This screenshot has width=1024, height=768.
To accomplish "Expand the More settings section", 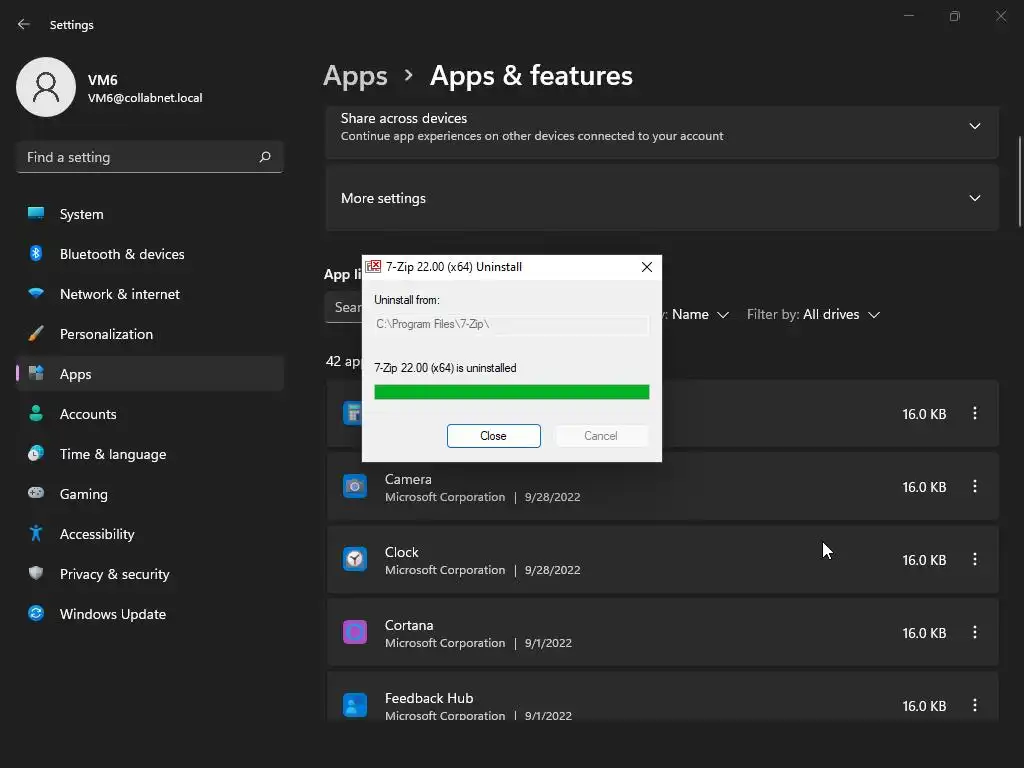I will 974,198.
